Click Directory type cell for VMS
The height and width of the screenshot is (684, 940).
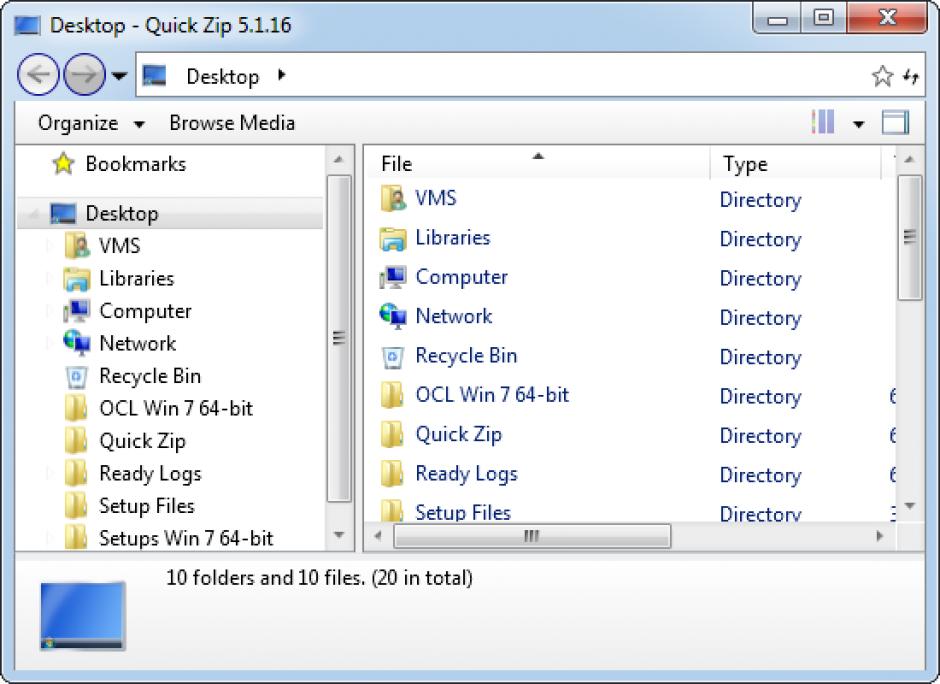pos(760,200)
